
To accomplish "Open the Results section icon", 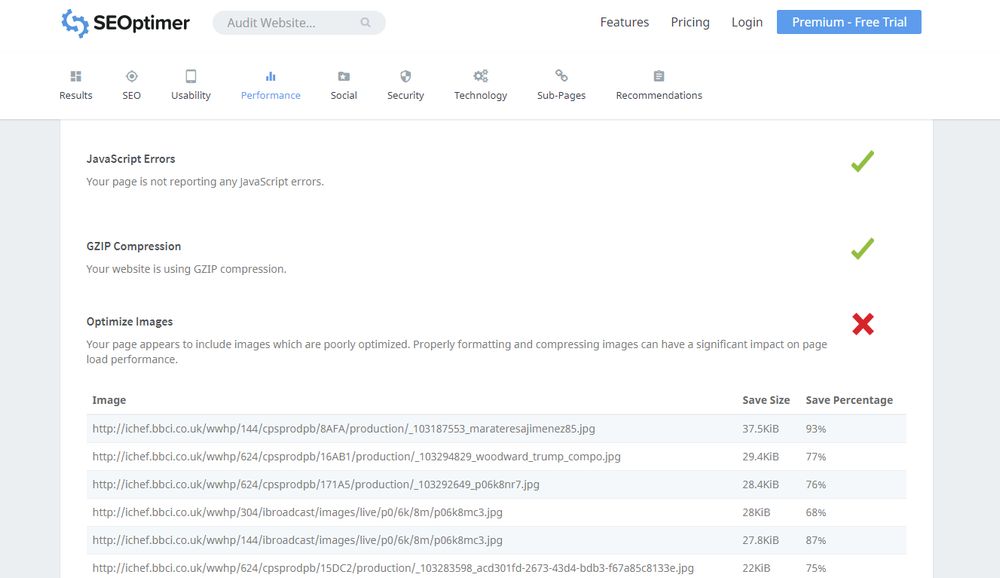I will tap(76, 76).
